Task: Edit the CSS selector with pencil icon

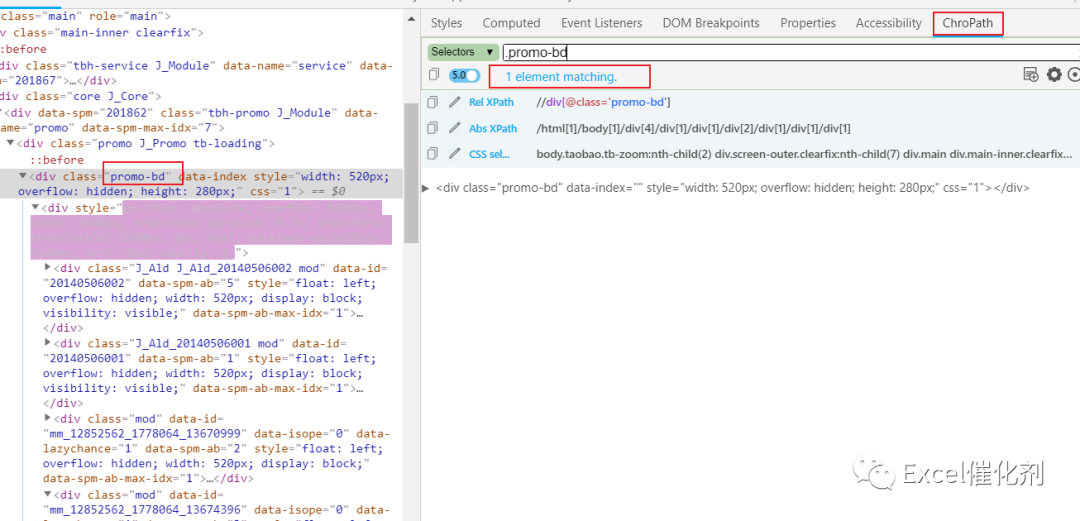Action: pos(454,154)
